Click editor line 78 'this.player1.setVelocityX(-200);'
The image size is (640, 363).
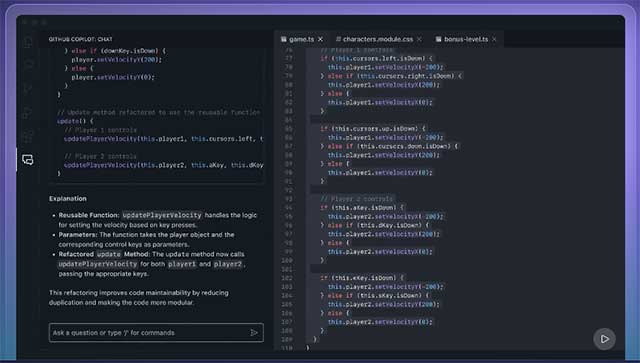385,67
